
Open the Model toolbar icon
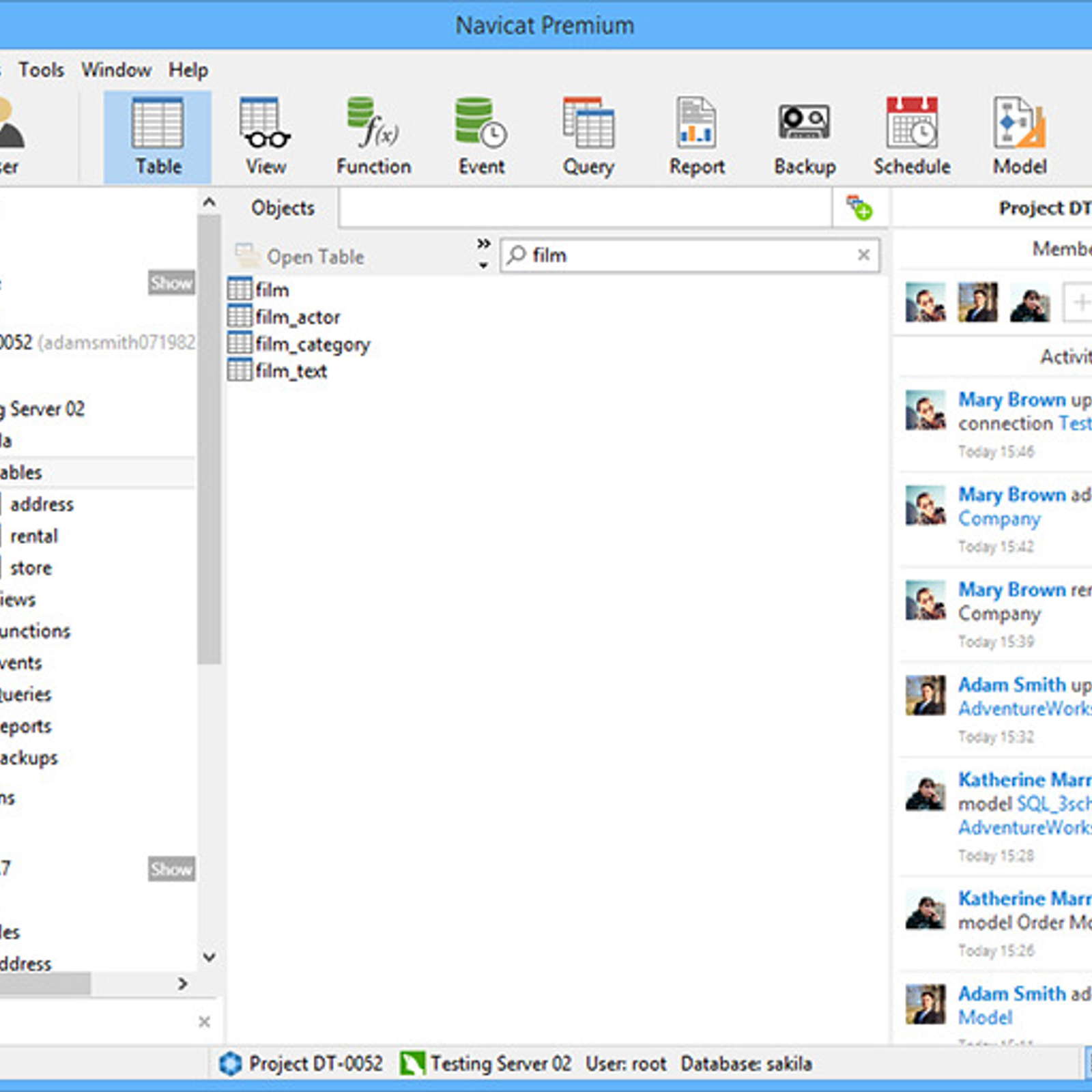click(1020, 137)
